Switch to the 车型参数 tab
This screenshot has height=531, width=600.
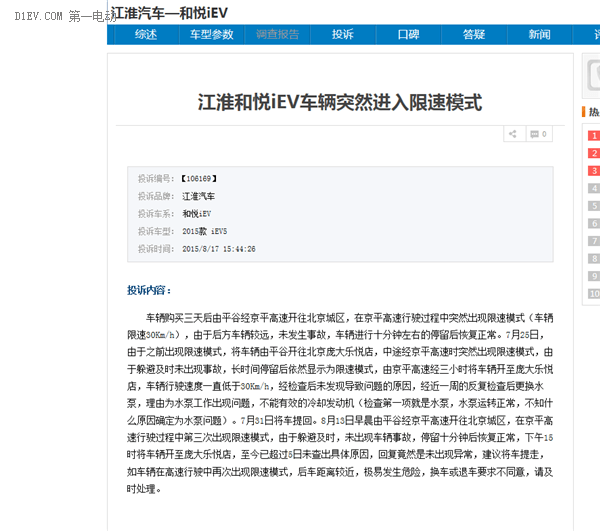click(x=212, y=34)
